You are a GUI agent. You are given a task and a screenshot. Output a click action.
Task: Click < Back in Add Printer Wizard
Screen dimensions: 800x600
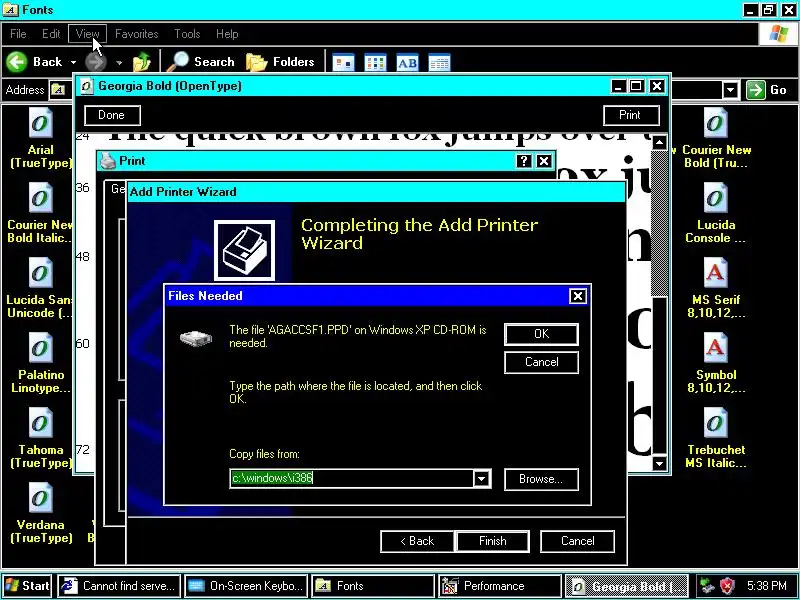(x=417, y=541)
